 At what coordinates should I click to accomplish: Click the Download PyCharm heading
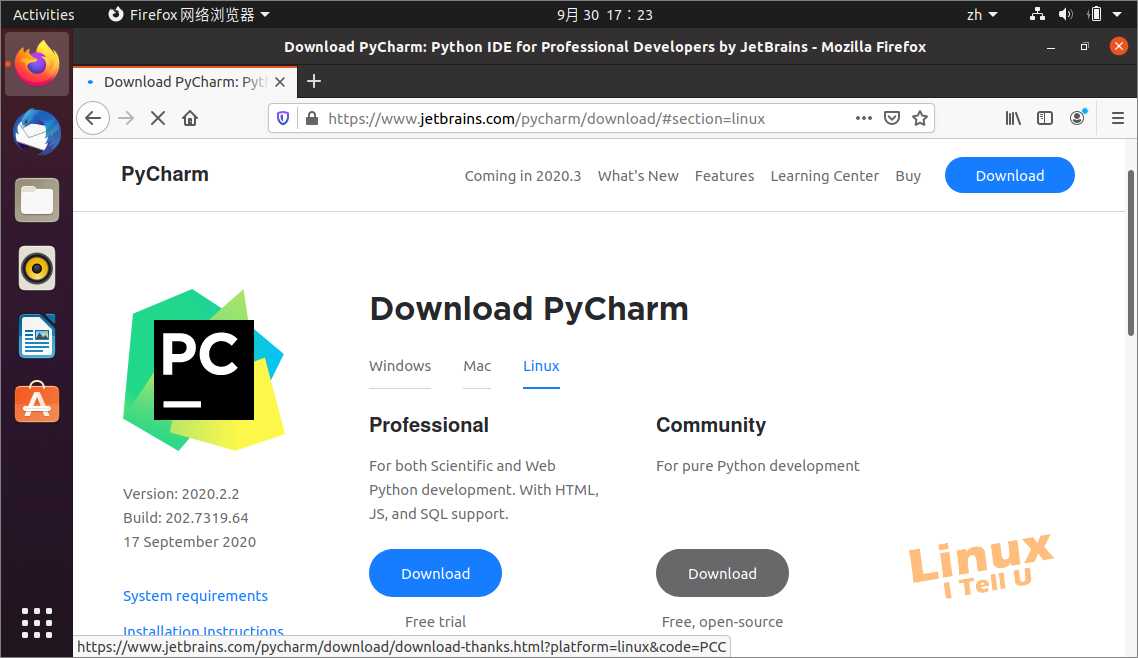pos(529,309)
